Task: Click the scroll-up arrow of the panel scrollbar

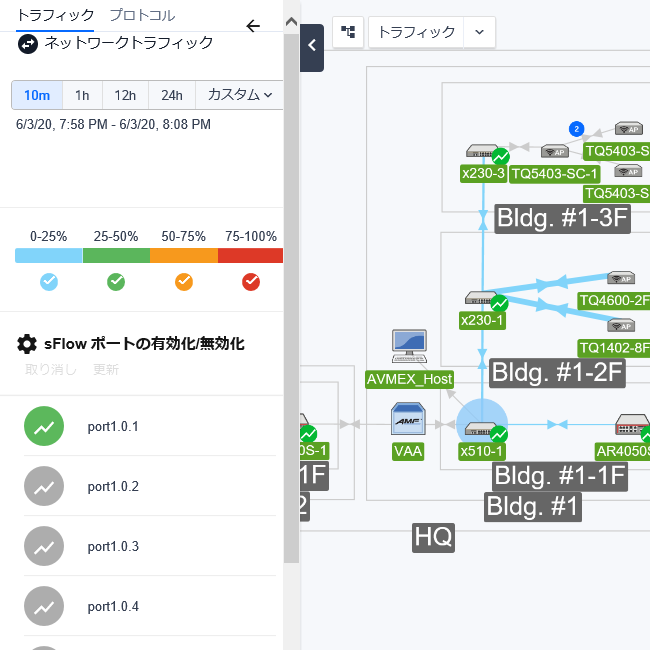Action: click(x=291, y=22)
